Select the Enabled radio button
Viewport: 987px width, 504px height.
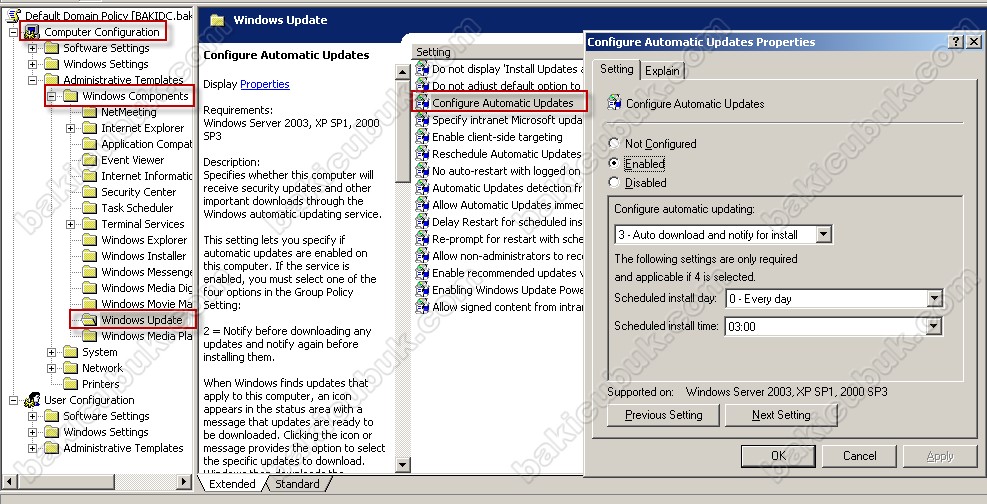614,163
